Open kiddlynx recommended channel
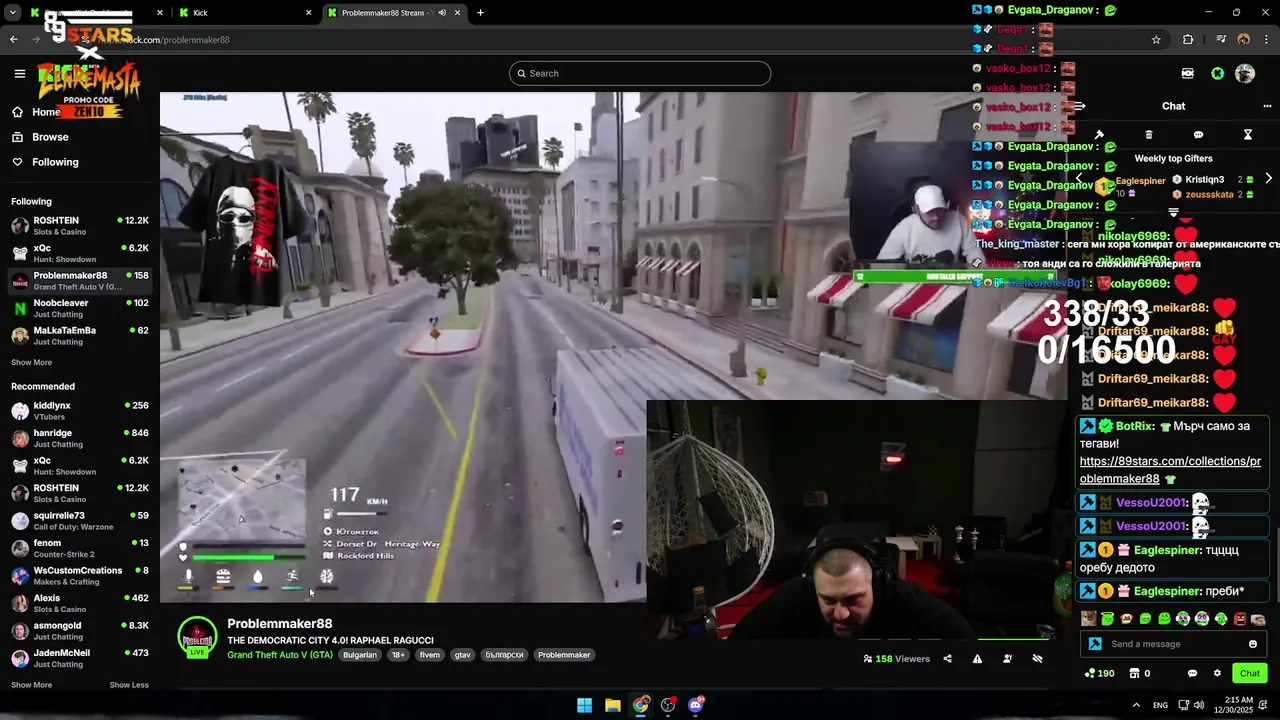 [x=80, y=411]
